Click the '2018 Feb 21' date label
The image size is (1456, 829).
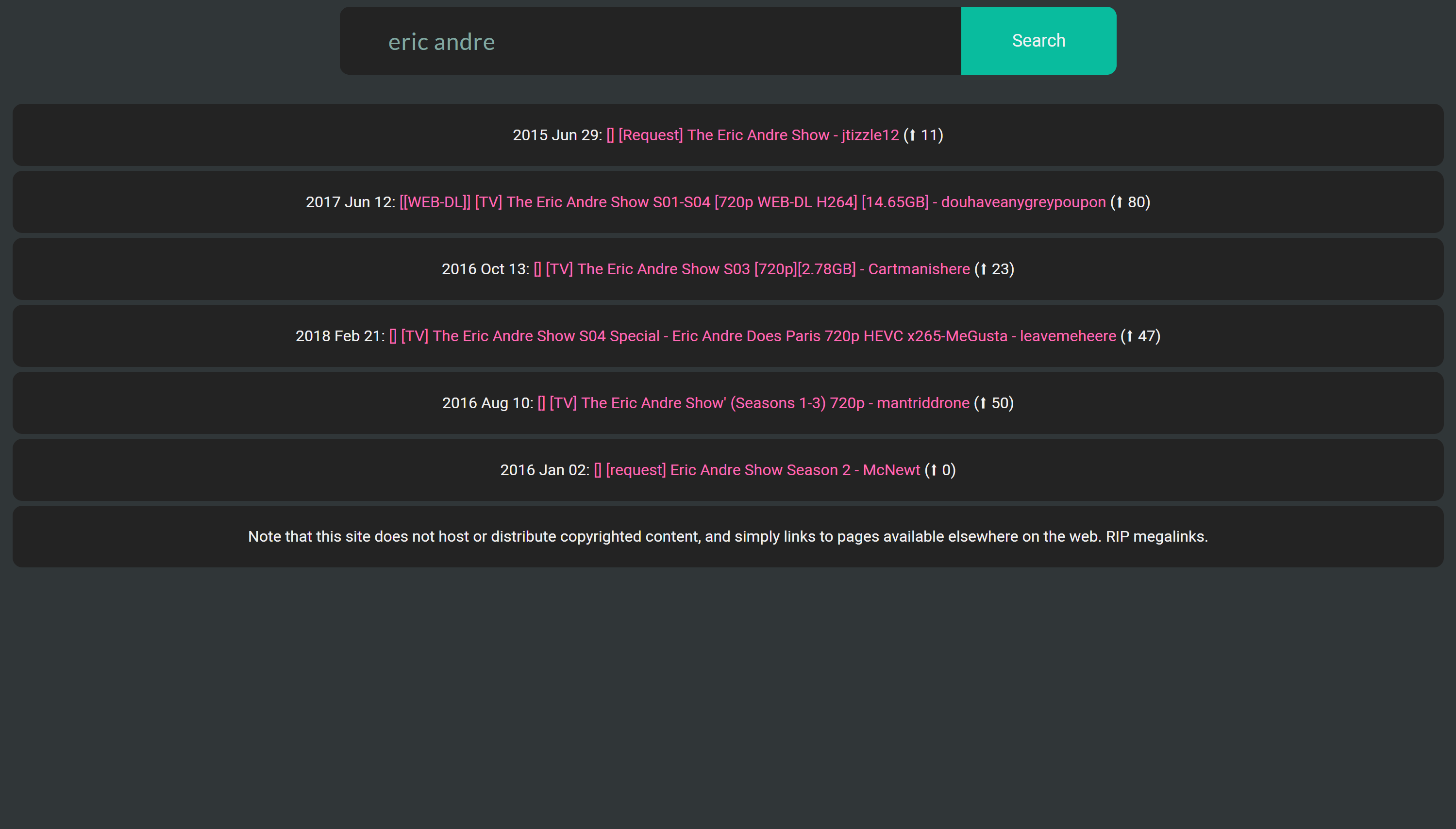(339, 336)
